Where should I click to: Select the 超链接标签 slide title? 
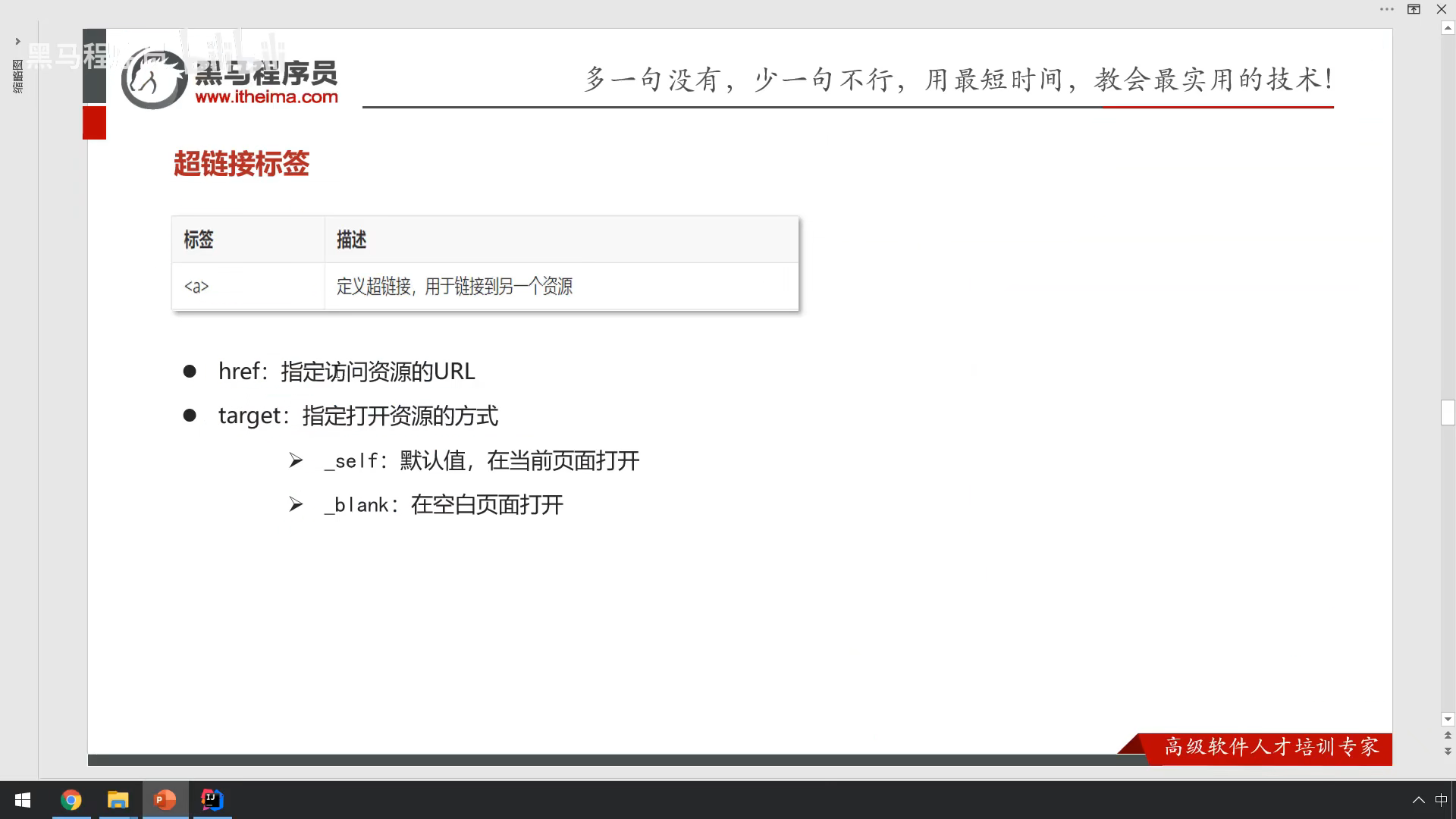pyautogui.click(x=241, y=164)
